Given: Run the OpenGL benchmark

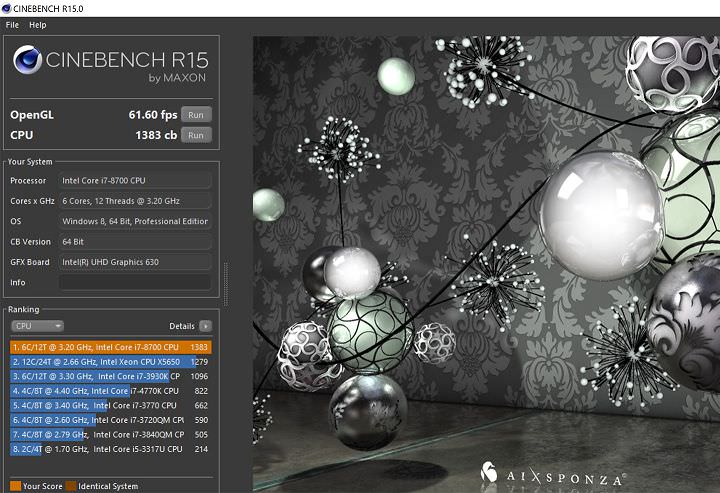Looking at the screenshot, I should (x=197, y=115).
